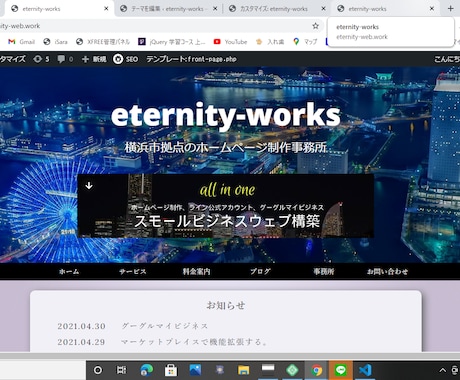The width and height of the screenshot is (460, 380).
Task: Open the ブログ navigation item
Action: coord(260,271)
